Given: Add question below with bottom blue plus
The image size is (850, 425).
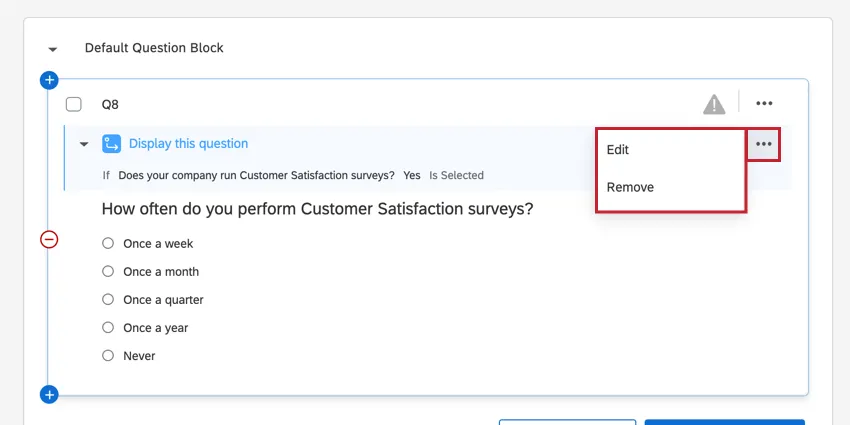Looking at the screenshot, I should click(x=49, y=395).
